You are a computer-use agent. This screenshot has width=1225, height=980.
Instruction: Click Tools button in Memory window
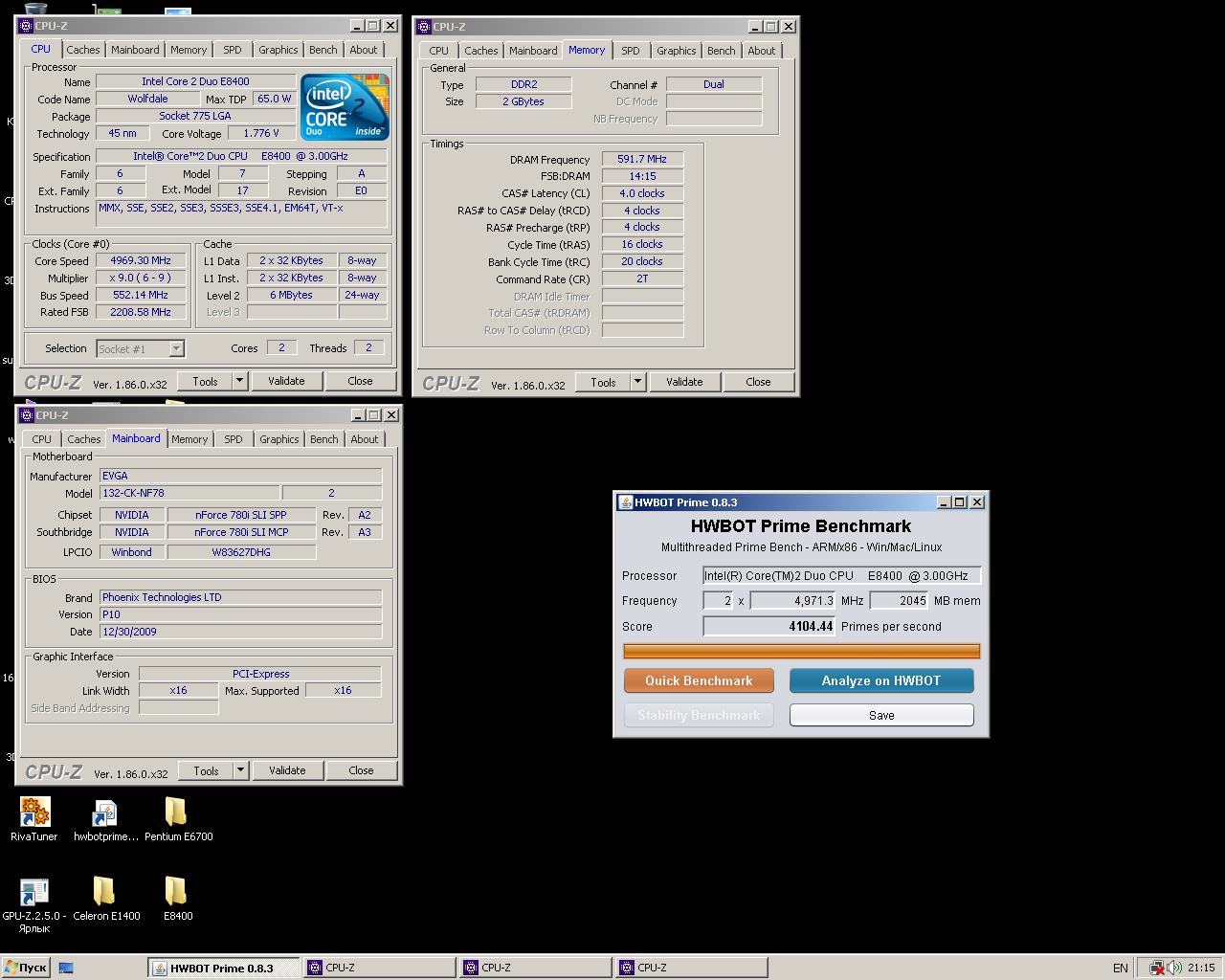[x=603, y=382]
